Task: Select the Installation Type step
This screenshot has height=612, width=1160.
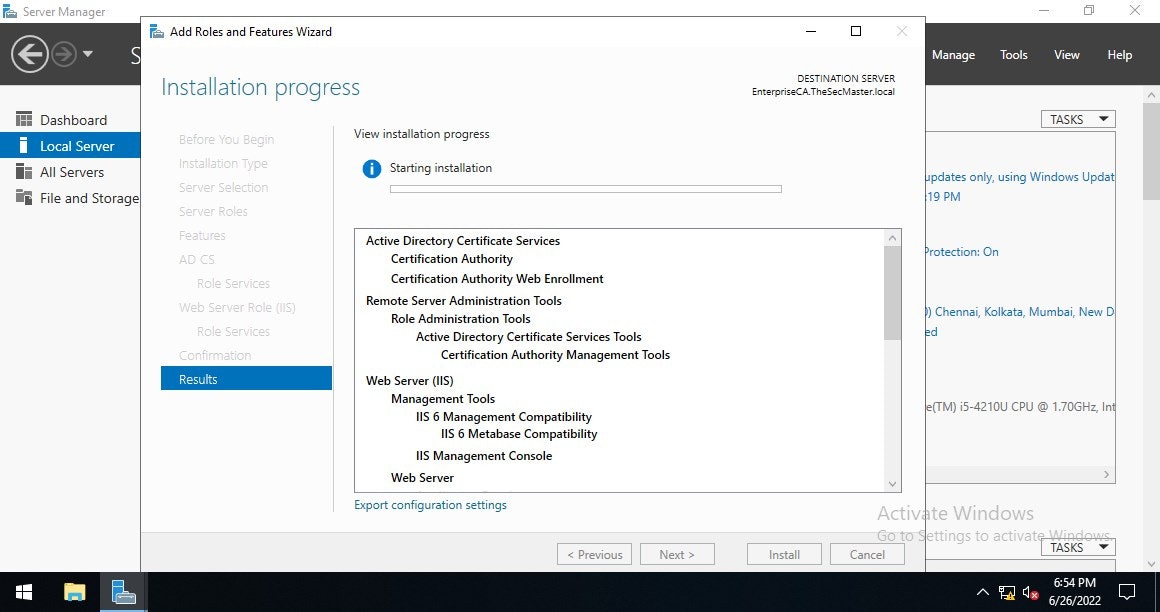Action: coord(223,164)
